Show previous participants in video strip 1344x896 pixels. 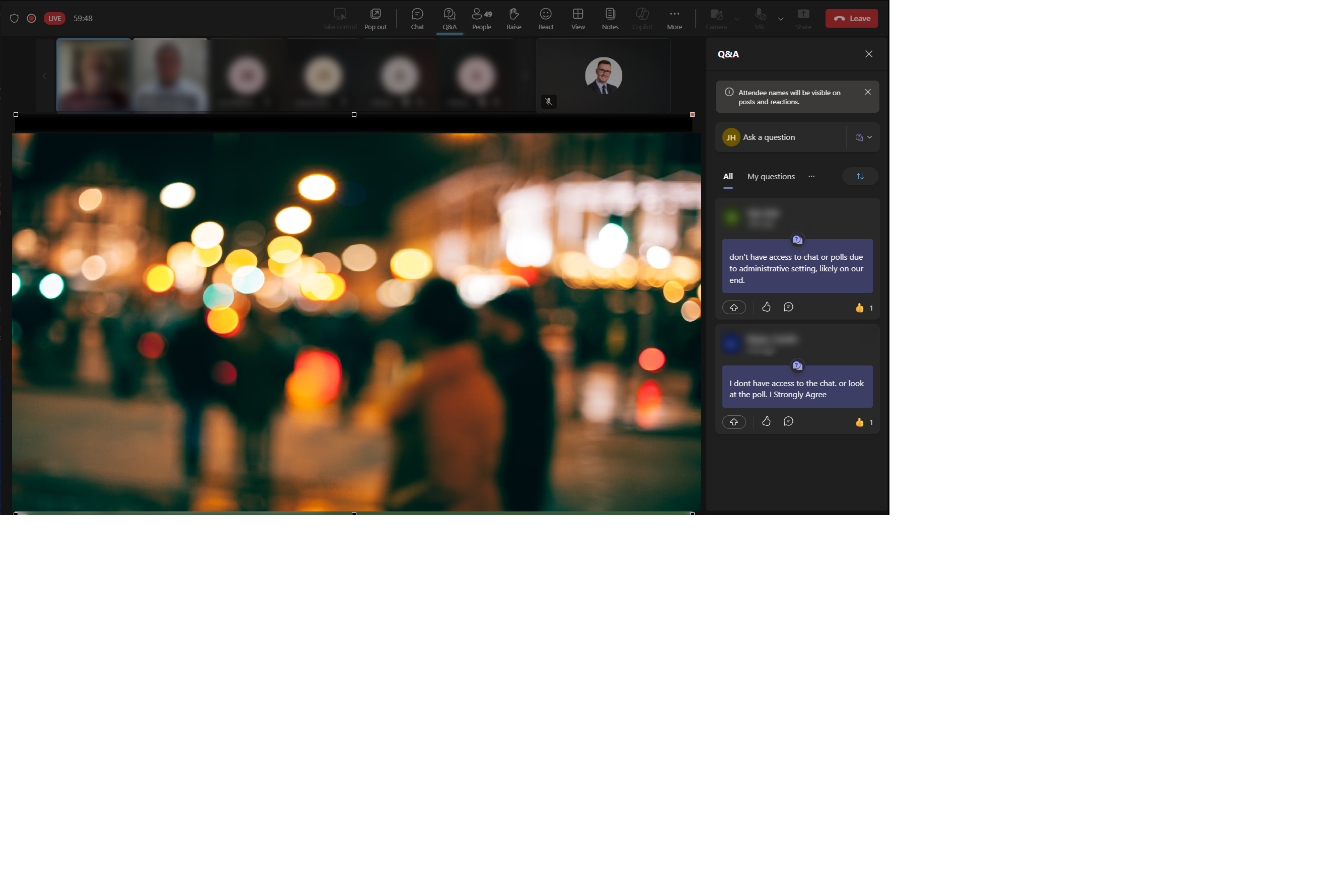coord(45,76)
